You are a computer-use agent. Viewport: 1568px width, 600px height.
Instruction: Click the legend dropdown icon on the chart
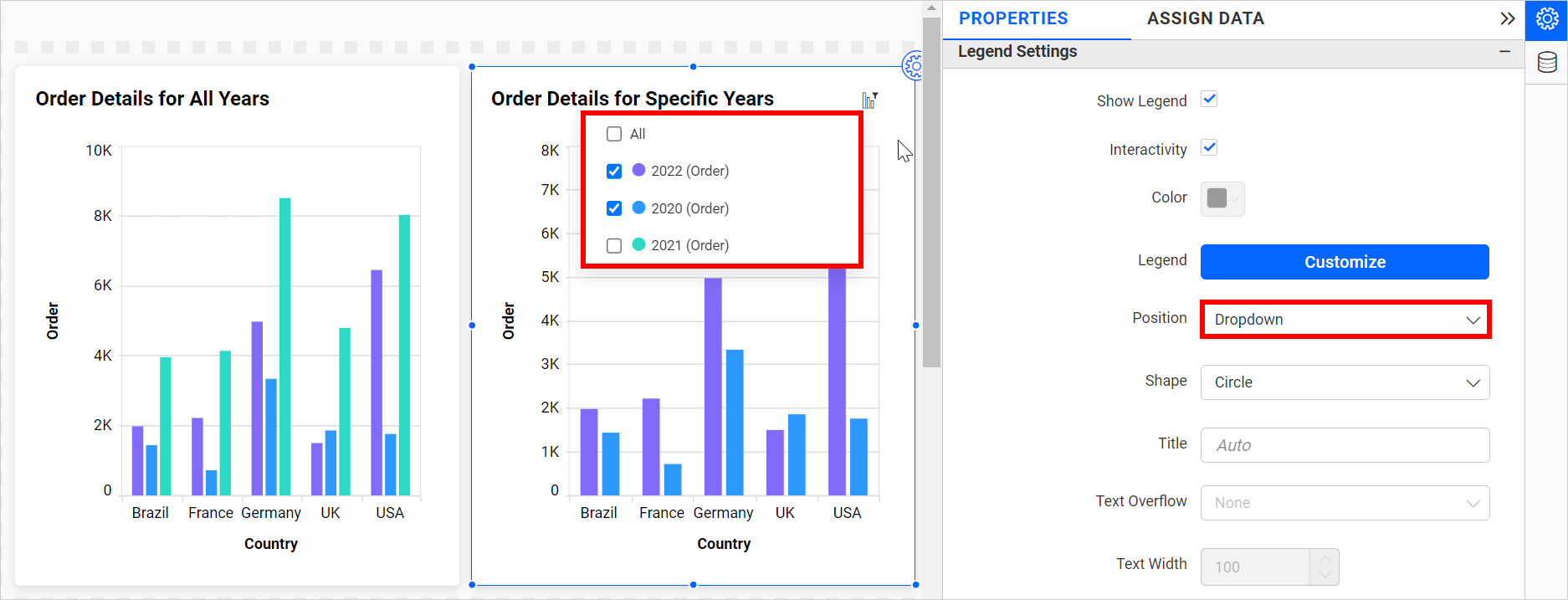870,100
